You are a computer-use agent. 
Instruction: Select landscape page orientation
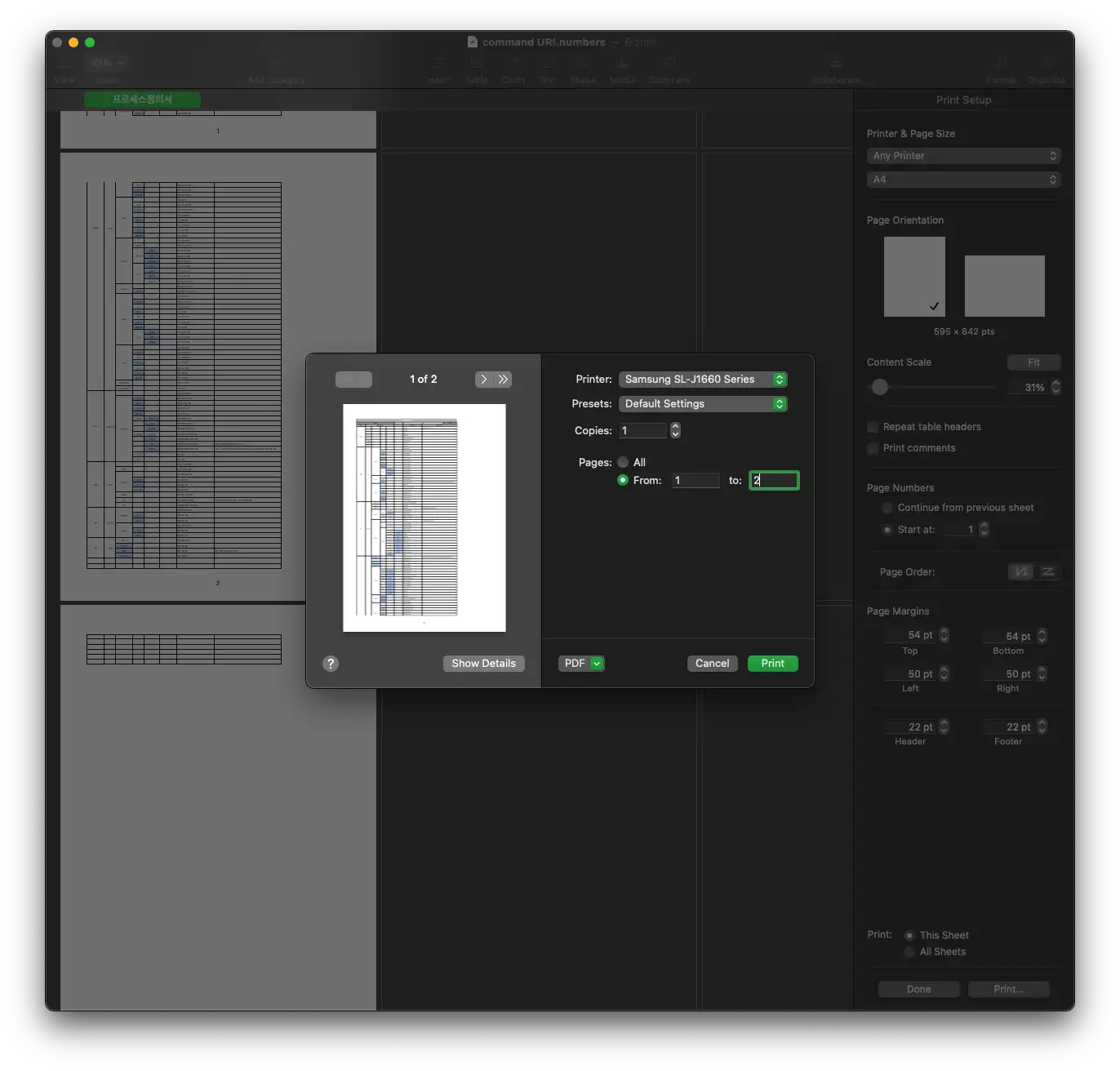(x=1005, y=286)
